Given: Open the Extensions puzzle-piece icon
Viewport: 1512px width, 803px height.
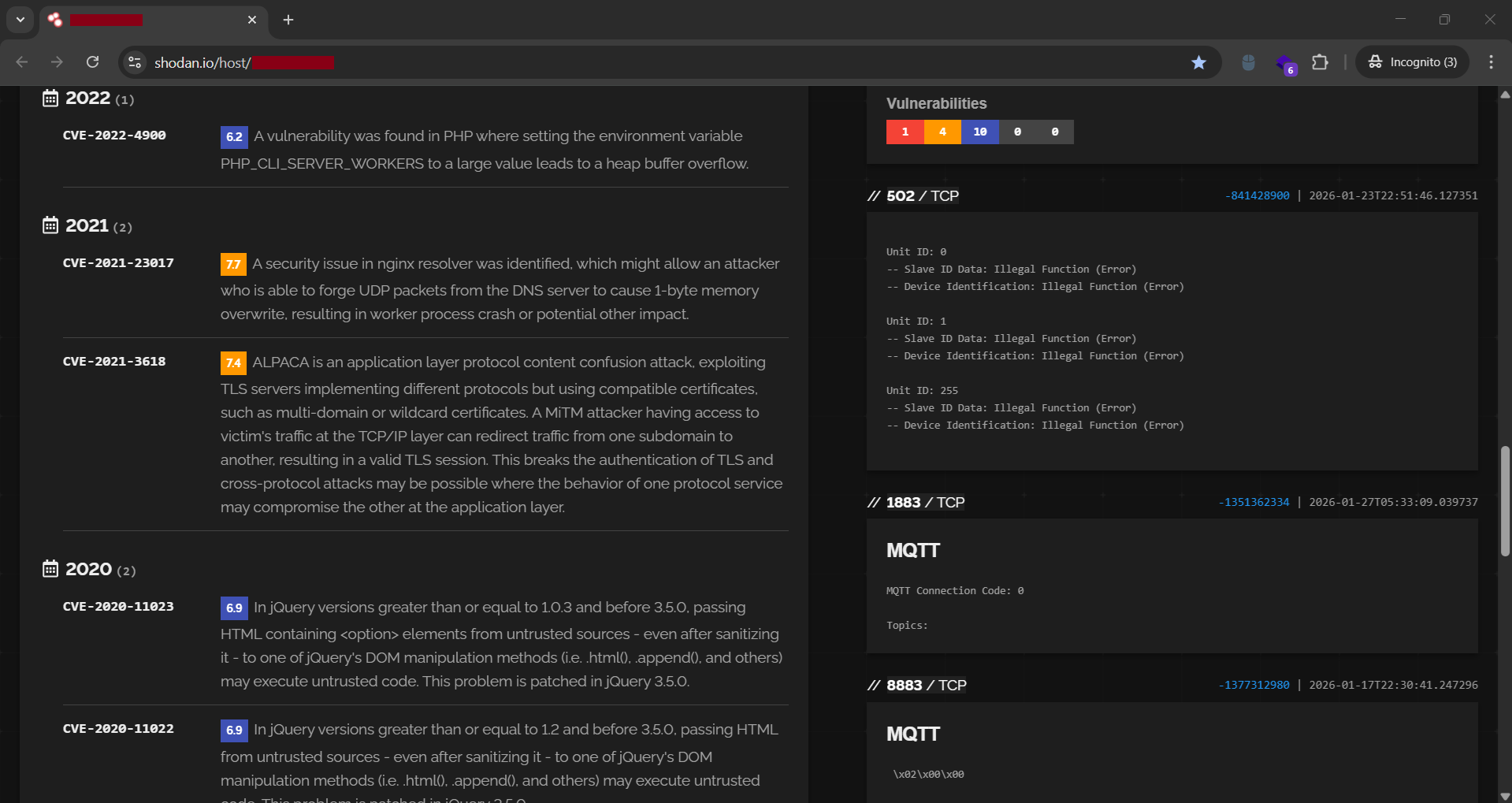Looking at the screenshot, I should pyautogui.click(x=1319, y=61).
